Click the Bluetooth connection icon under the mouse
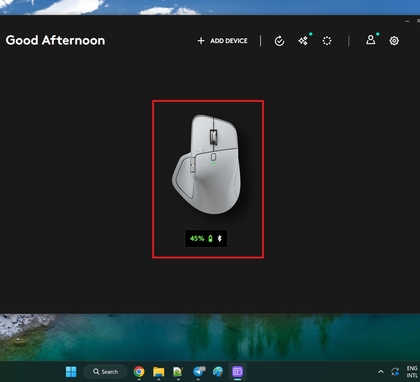The height and width of the screenshot is (382, 420). pyautogui.click(x=219, y=238)
